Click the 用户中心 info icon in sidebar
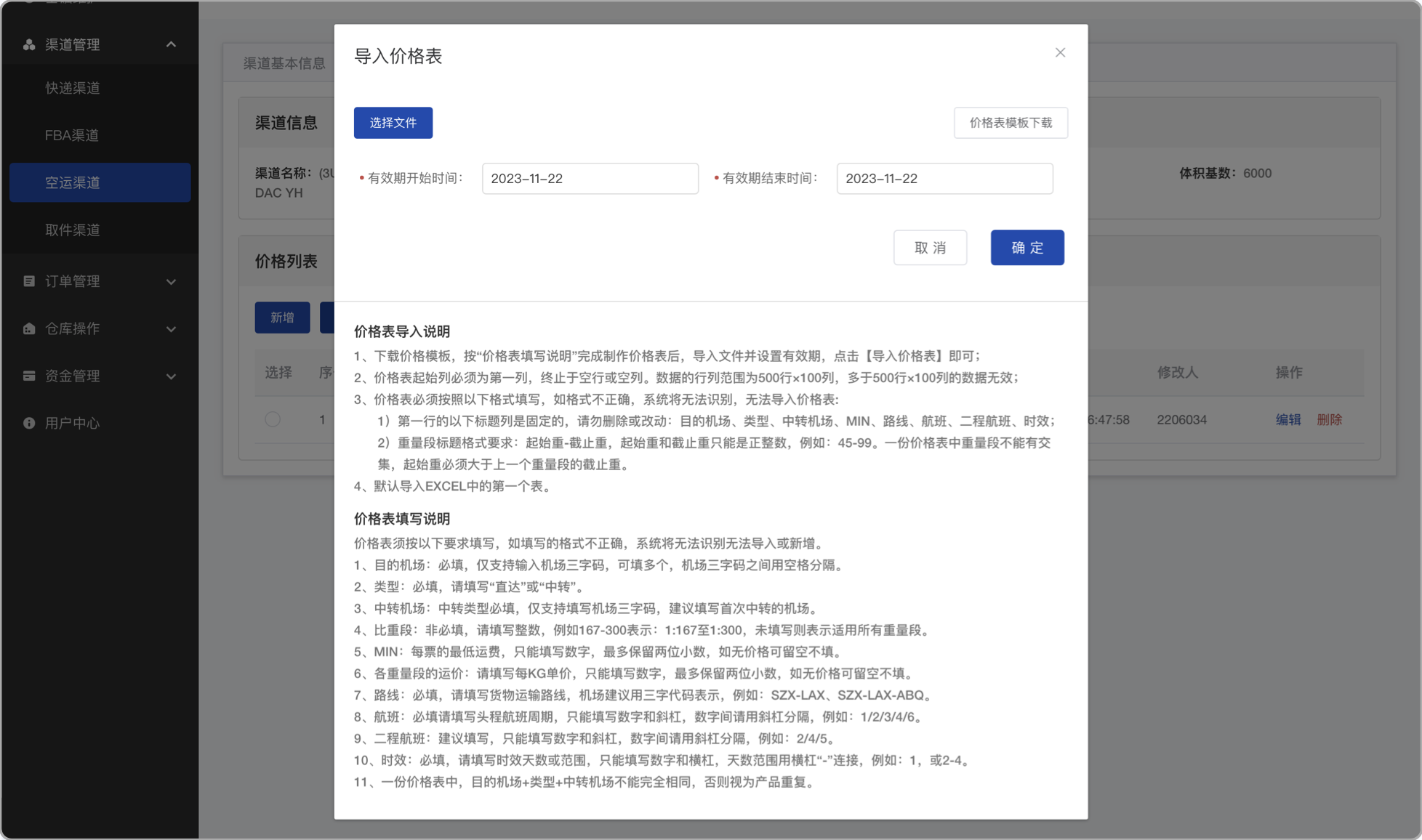Viewport: 1422px width, 840px height. pos(28,423)
